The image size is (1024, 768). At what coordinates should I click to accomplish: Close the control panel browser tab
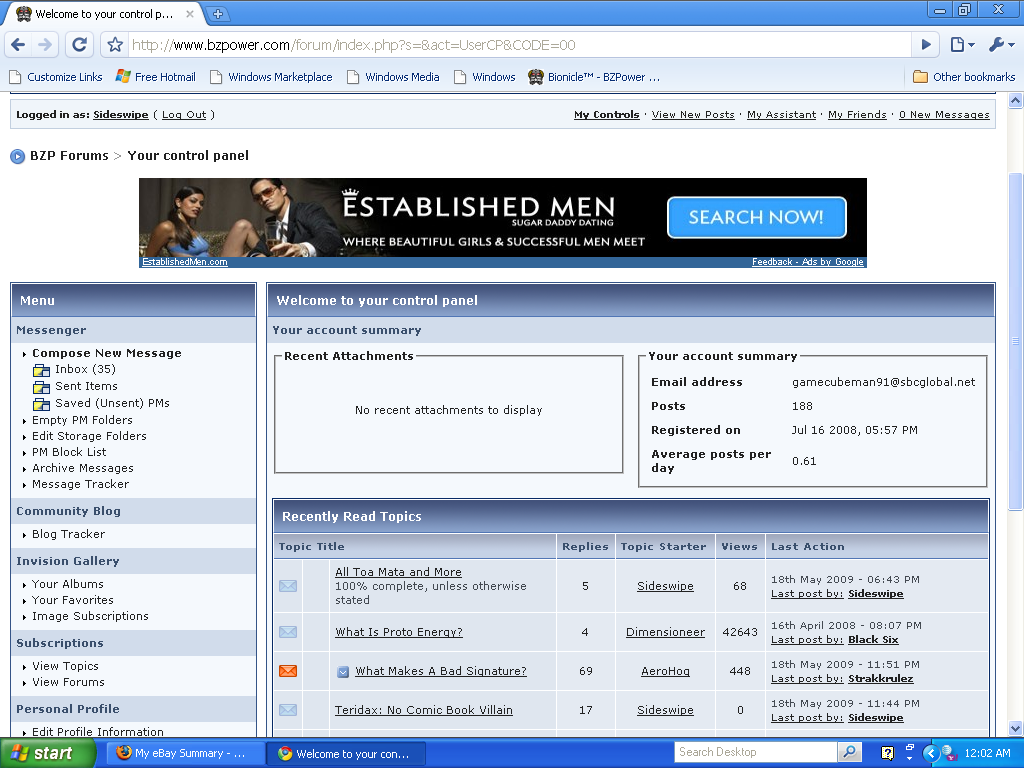point(189,14)
